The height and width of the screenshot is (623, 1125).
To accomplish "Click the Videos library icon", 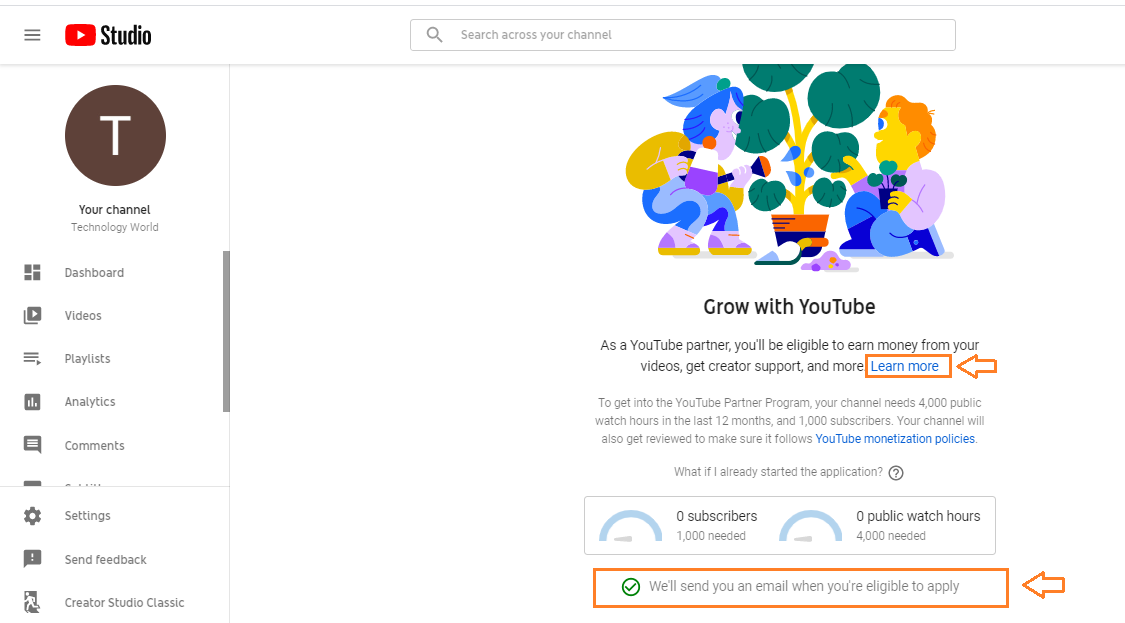I will [32, 316].
